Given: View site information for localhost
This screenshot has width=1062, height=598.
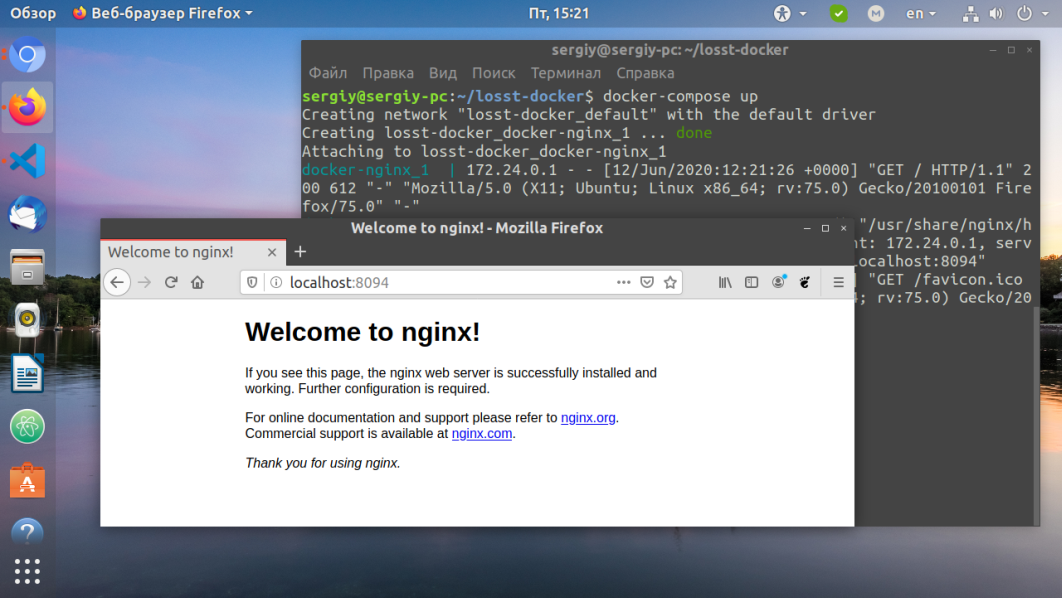Looking at the screenshot, I should pyautogui.click(x=274, y=283).
